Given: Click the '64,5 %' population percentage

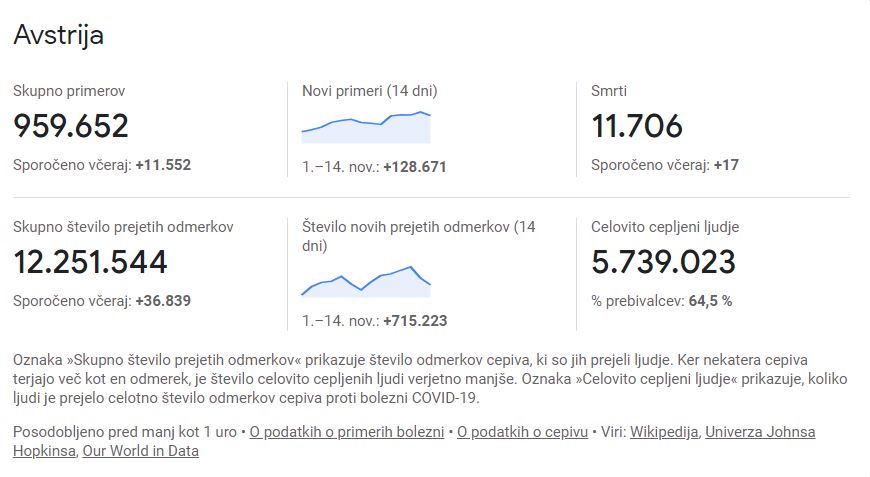Looking at the screenshot, I should (x=710, y=301).
